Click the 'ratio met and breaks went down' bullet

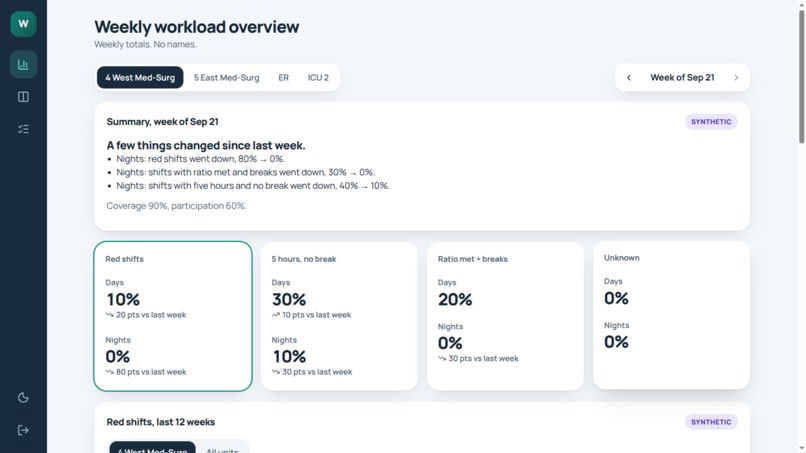pos(246,172)
